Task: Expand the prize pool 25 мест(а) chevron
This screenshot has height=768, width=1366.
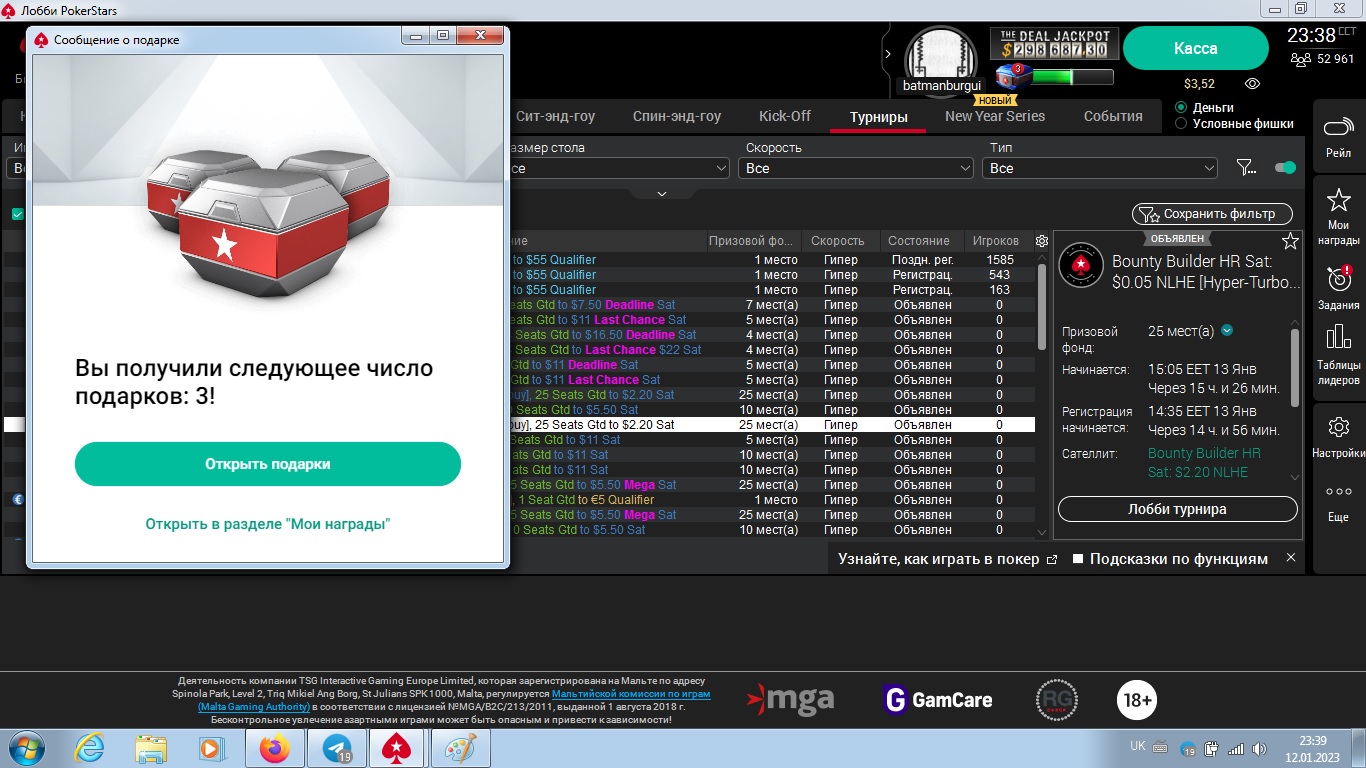Action: pos(1227,331)
